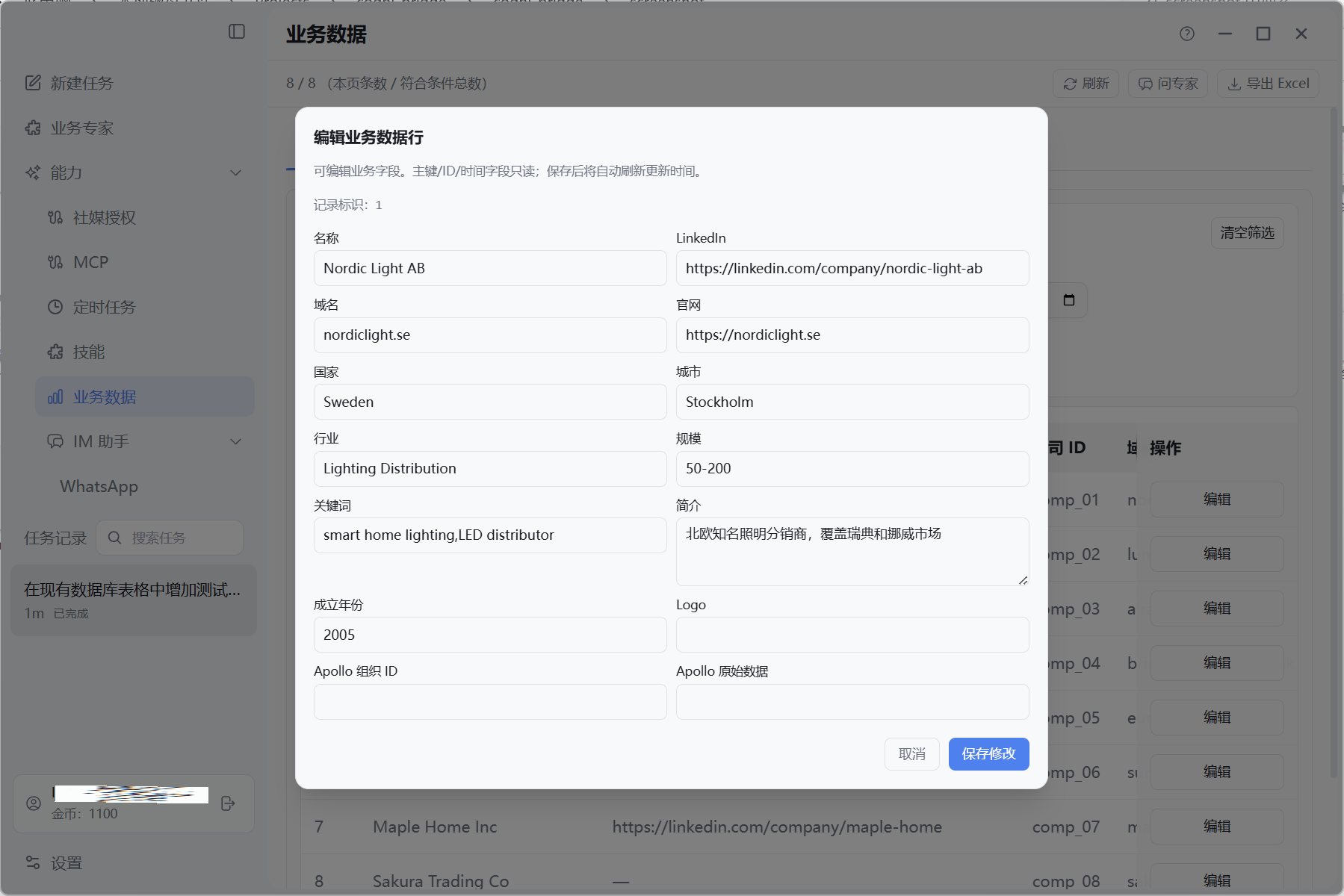
Task: Click the 关键词 input field
Action: click(490, 535)
